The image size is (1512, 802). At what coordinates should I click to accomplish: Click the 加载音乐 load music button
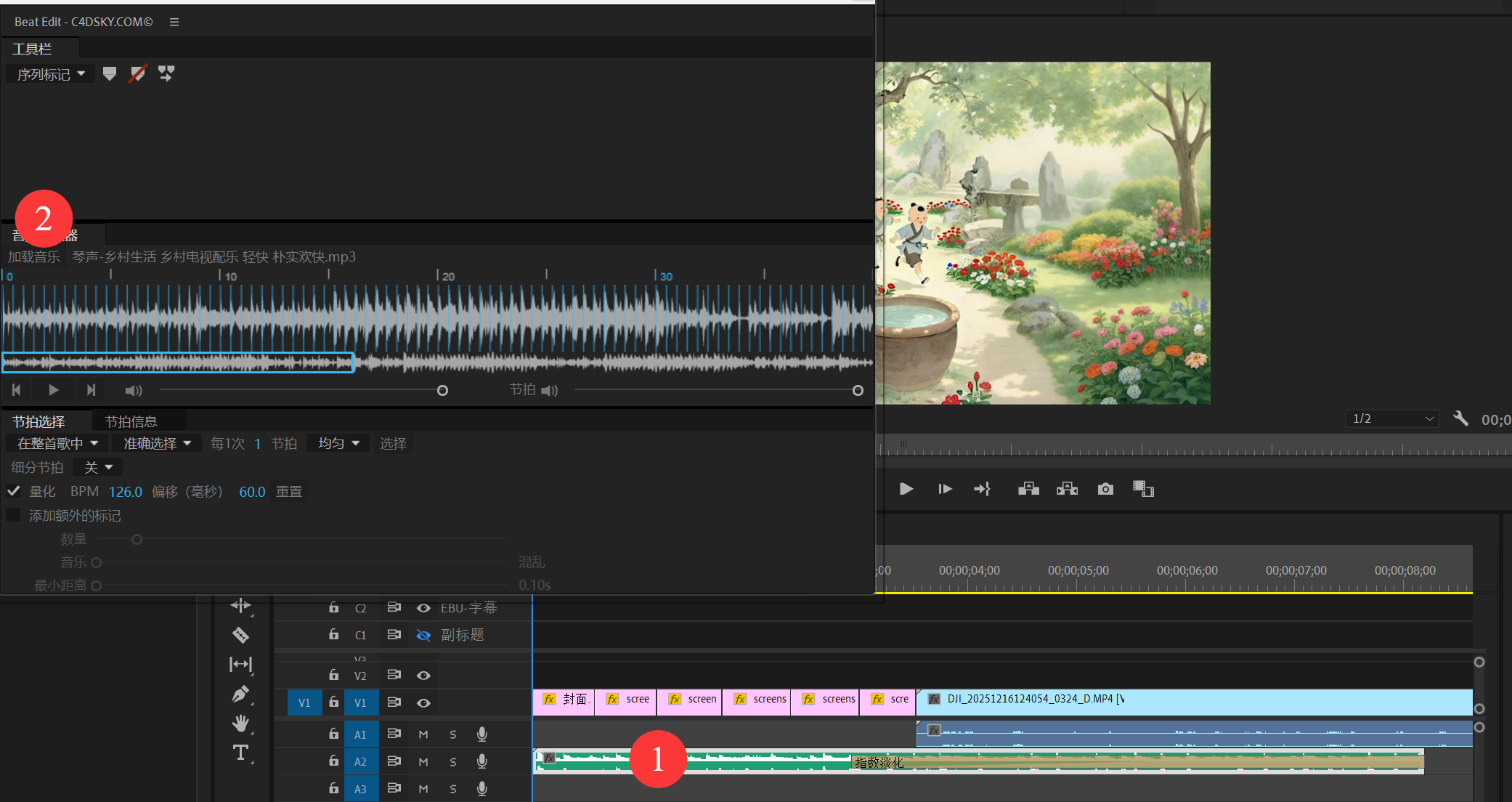(x=34, y=256)
